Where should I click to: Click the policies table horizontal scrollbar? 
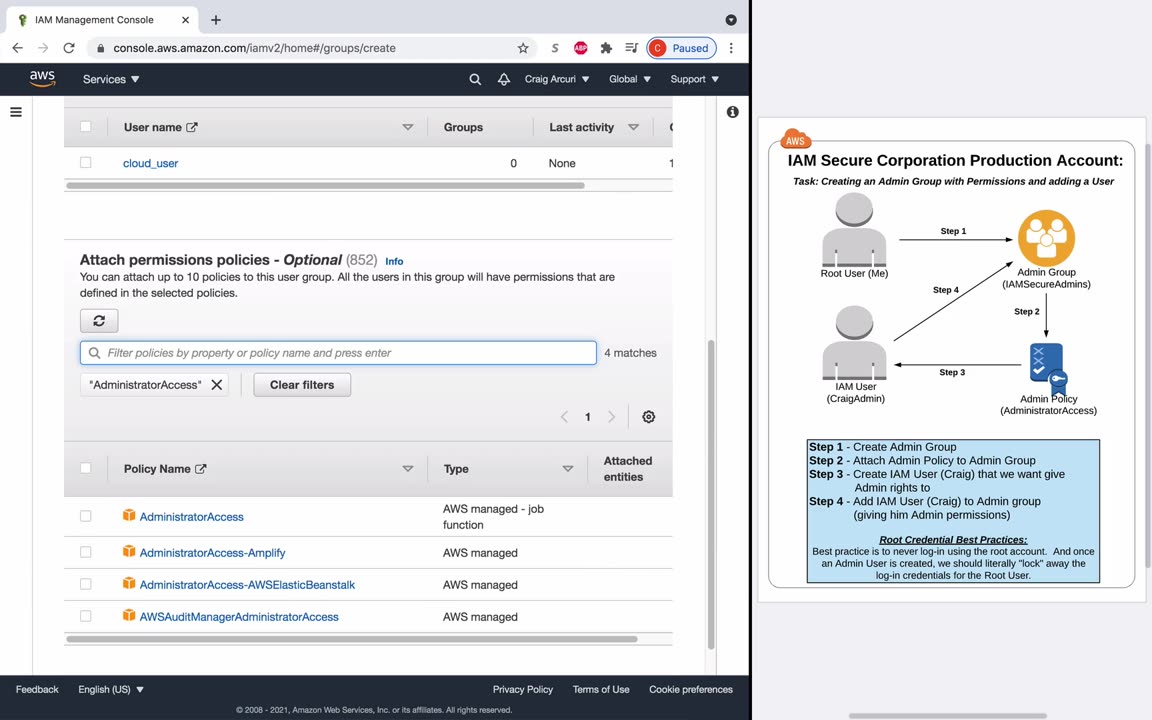point(352,639)
